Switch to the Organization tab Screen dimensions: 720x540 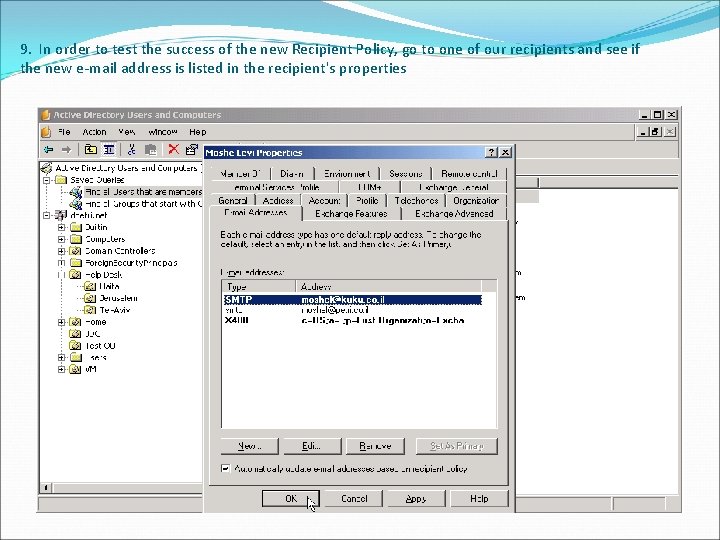coord(476,201)
